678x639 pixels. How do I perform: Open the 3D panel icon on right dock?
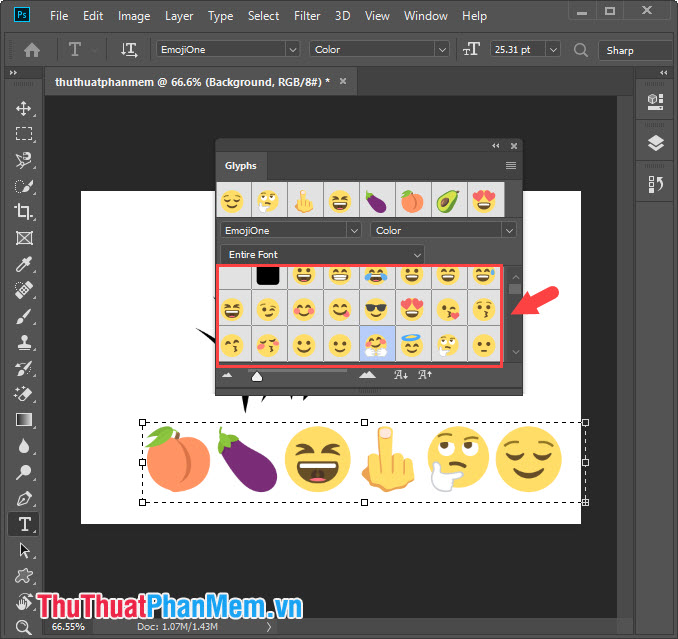[x=656, y=102]
